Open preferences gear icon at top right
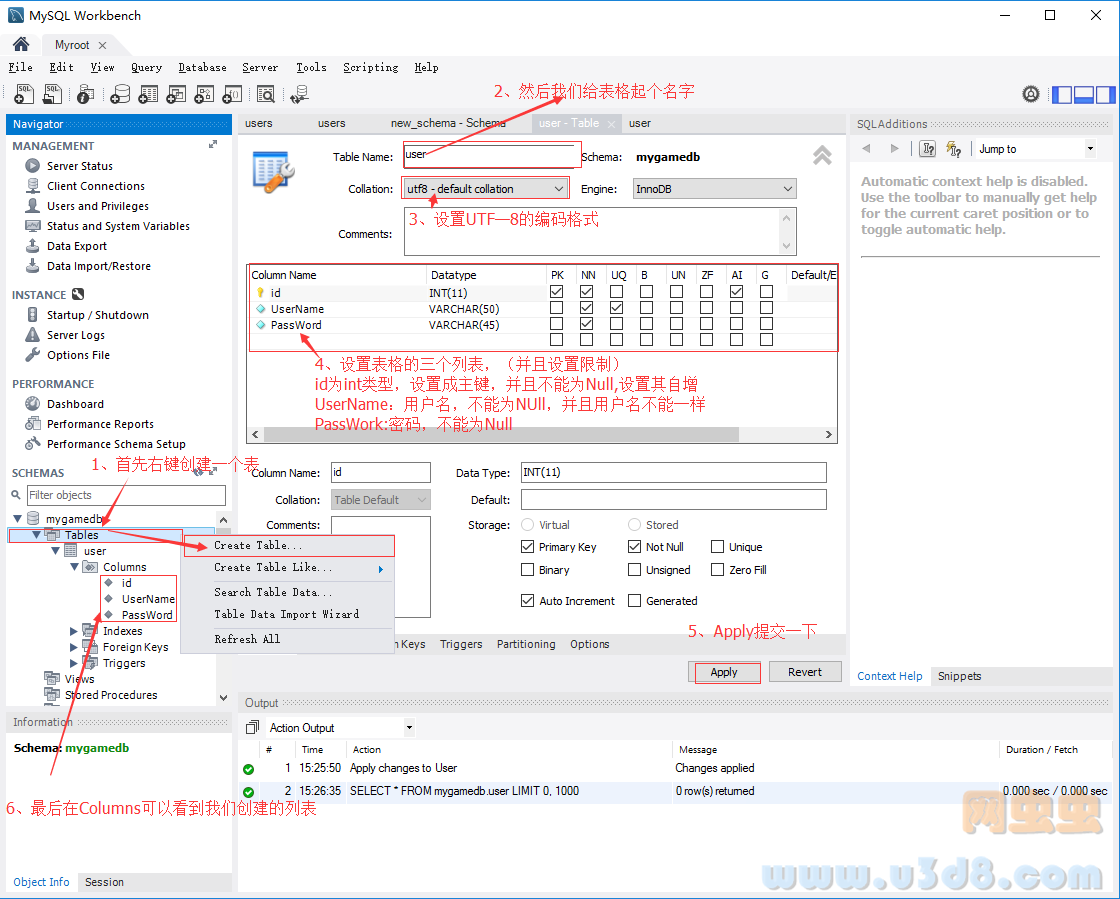Screen dimensions: 1120x899 click(x=1031, y=94)
